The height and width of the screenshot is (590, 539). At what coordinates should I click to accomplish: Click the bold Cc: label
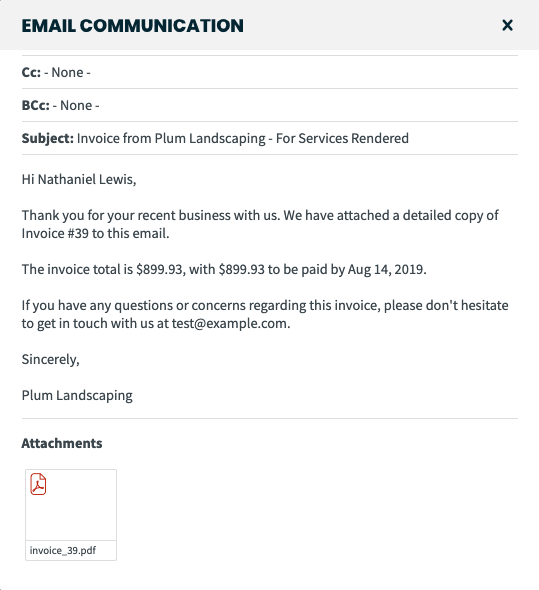31,72
